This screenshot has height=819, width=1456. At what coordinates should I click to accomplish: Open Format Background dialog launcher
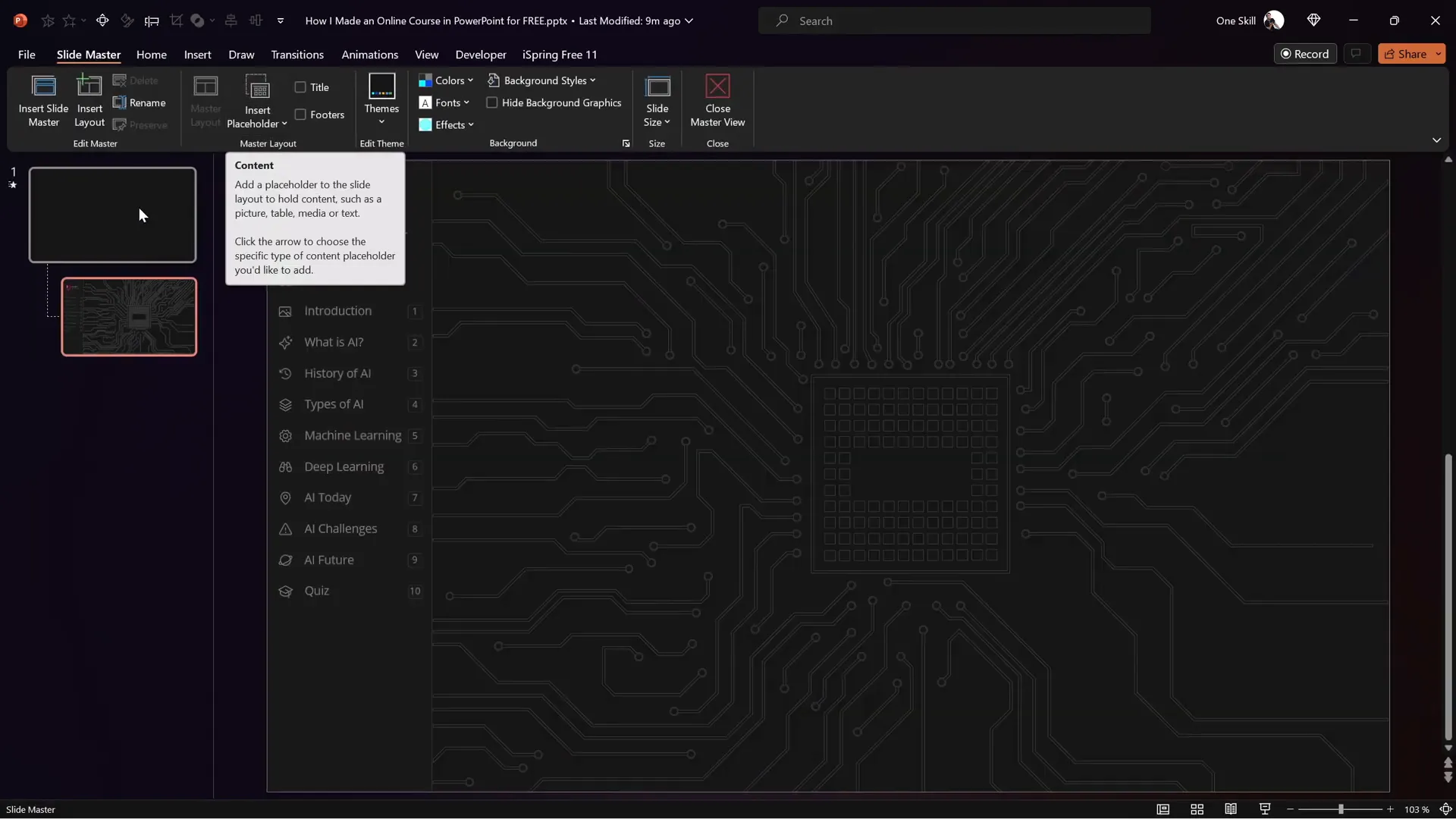pyautogui.click(x=626, y=143)
